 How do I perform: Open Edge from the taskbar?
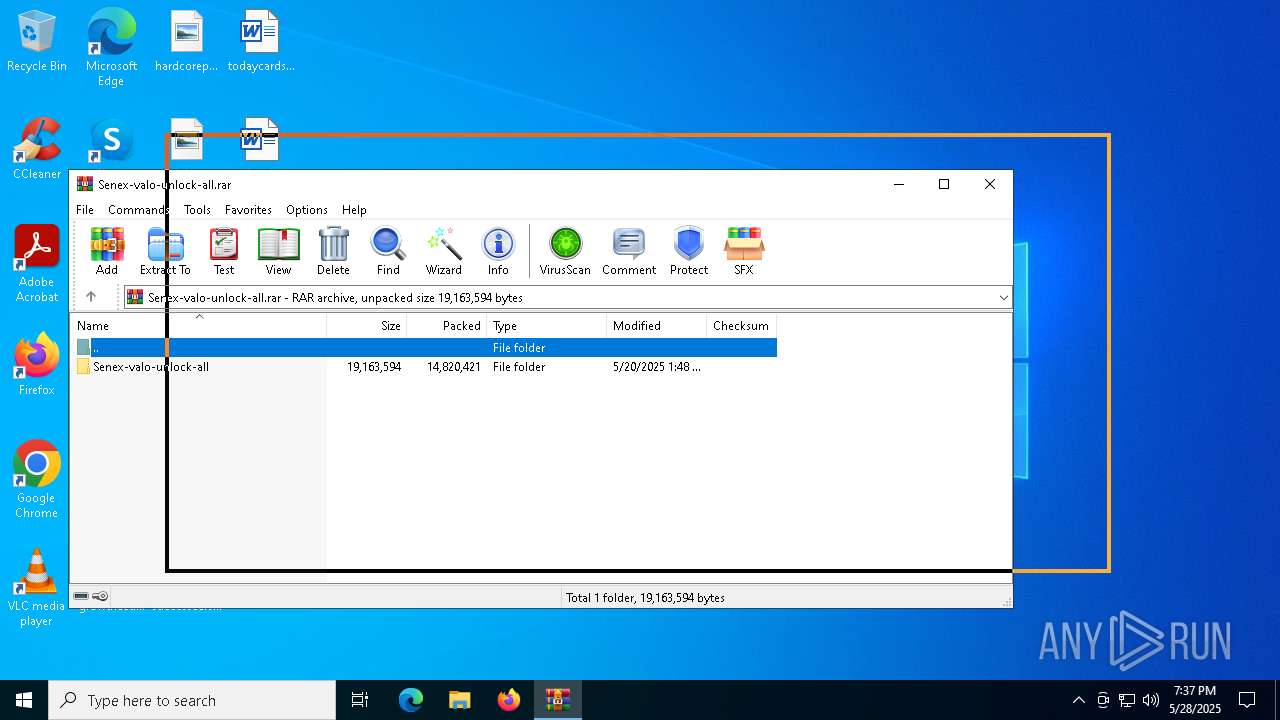pos(411,700)
